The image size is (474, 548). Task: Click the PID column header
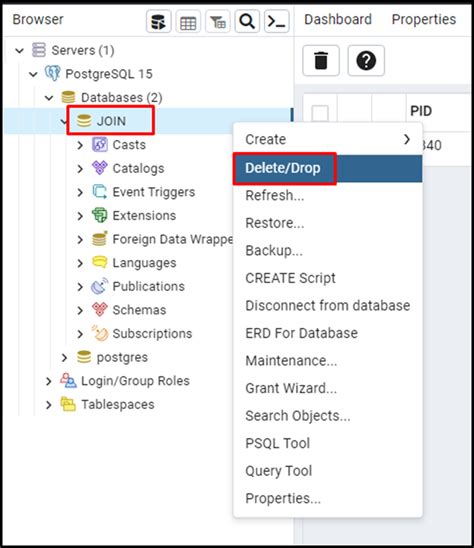pos(421,111)
